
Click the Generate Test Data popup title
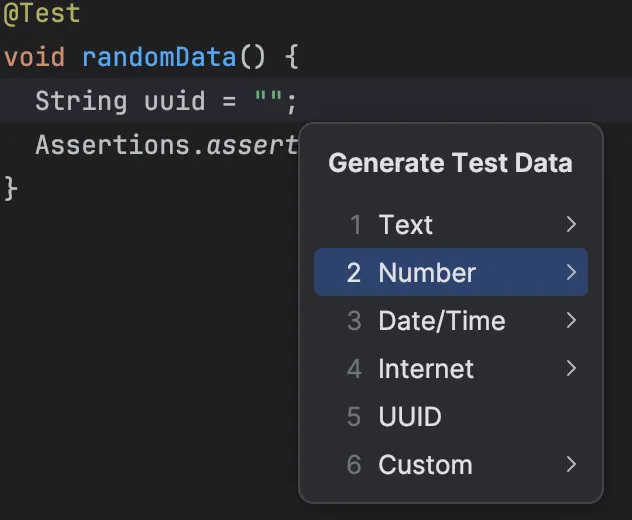(450, 163)
